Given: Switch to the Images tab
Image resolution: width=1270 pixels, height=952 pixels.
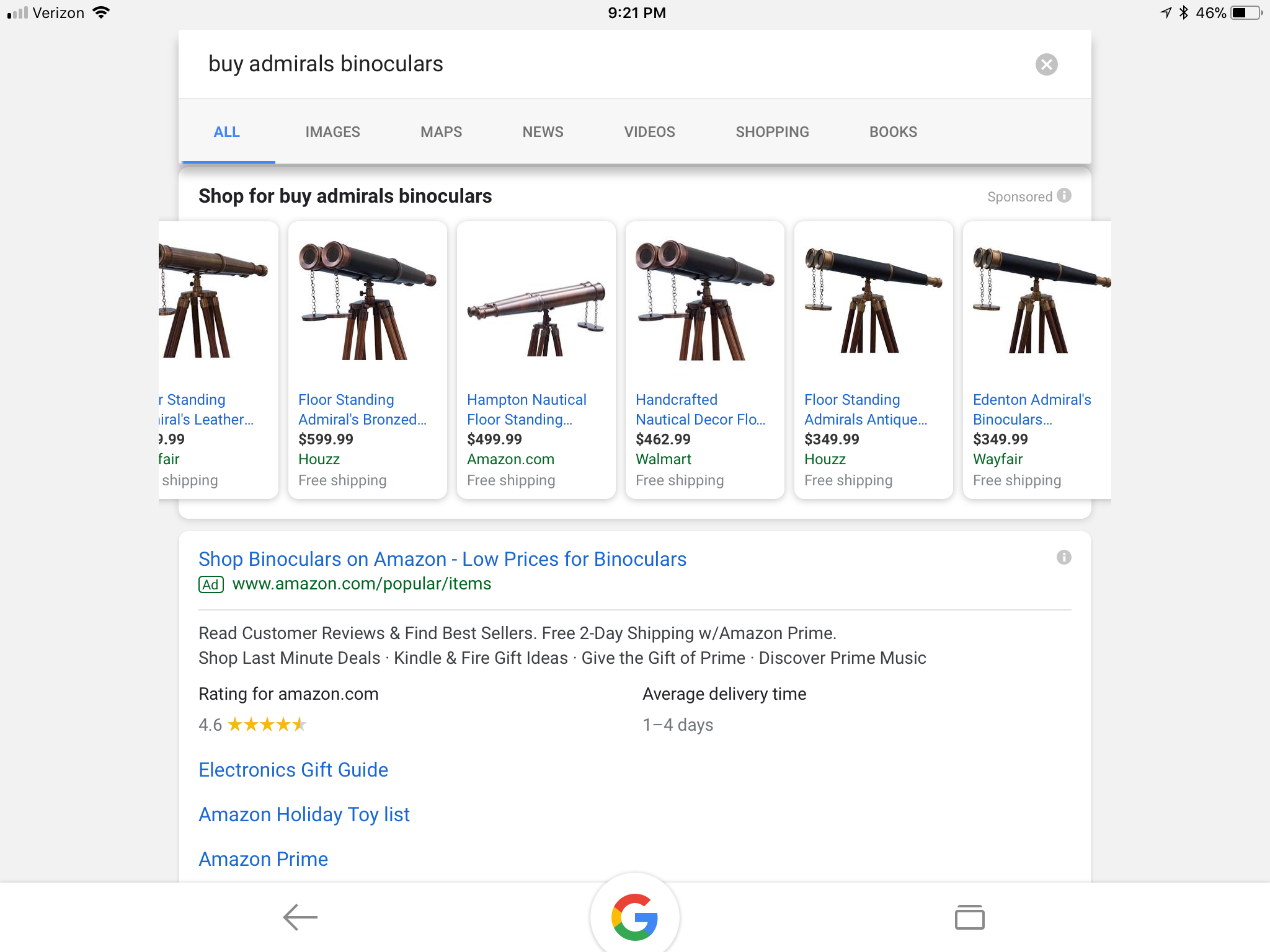Looking at the screenshot, I should tap(332, 132).
